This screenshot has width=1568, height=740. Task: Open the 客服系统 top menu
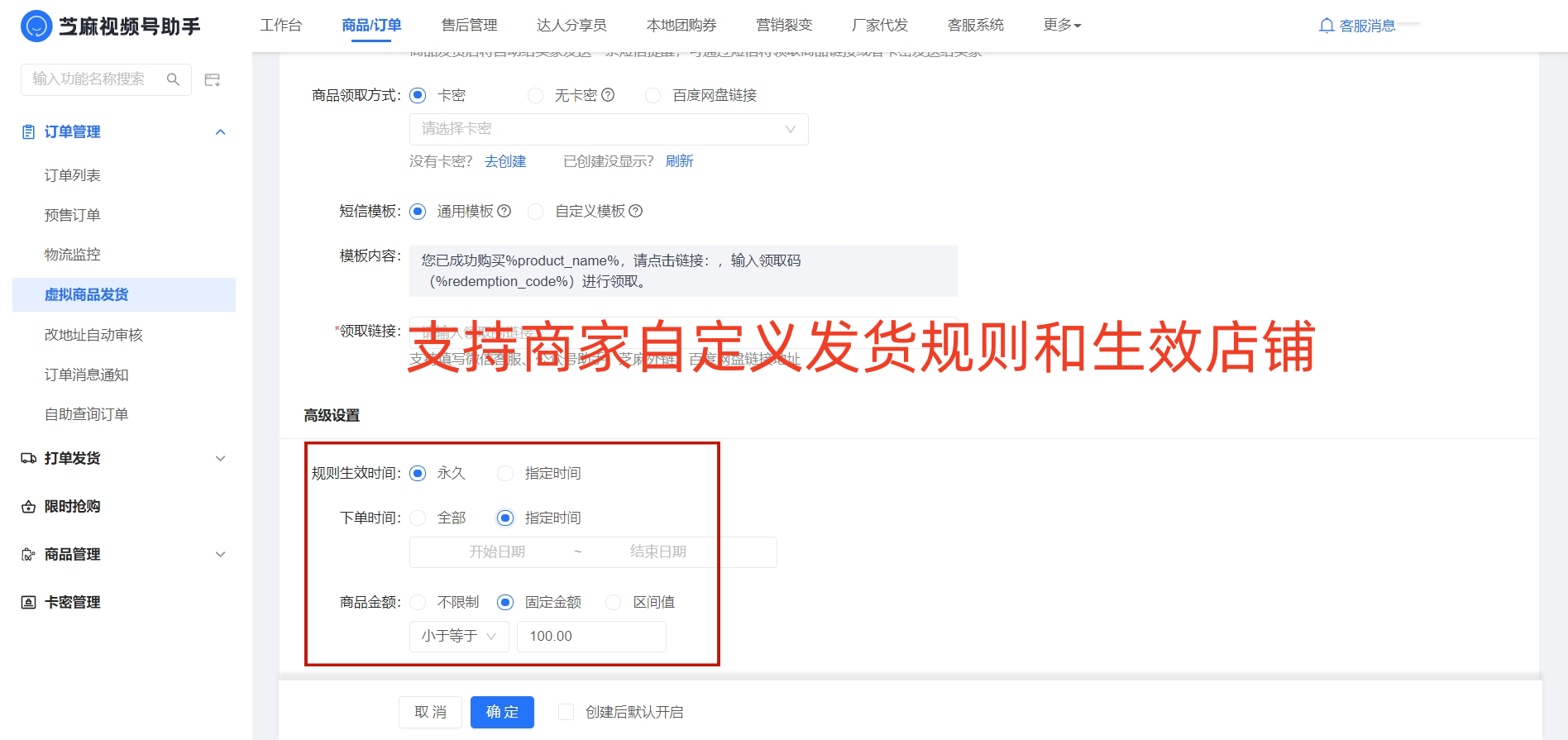(x=976, y=25)
